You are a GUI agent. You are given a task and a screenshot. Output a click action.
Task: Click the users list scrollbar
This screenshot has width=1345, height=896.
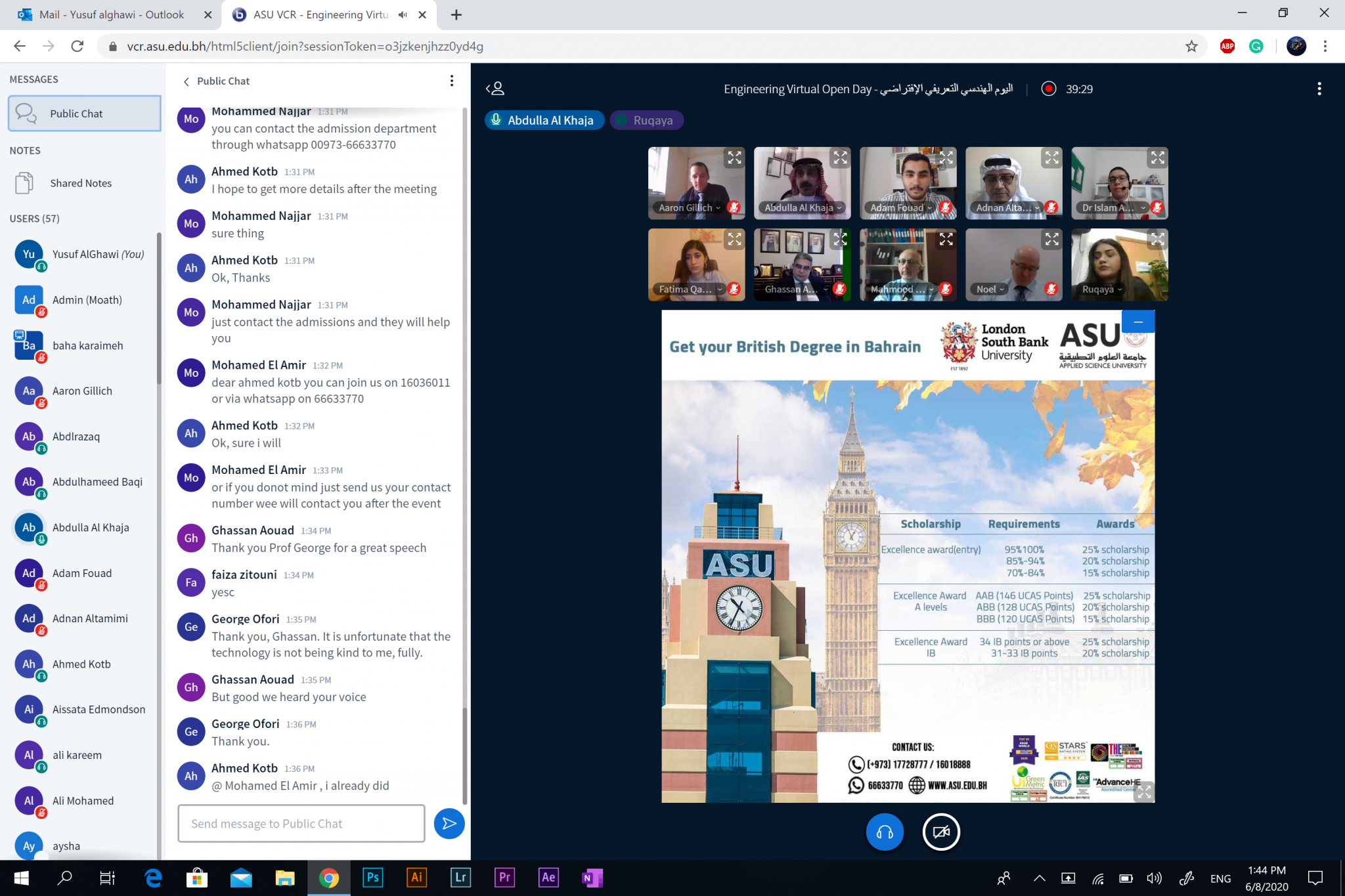pyautogui.click(x=159, y=309)
